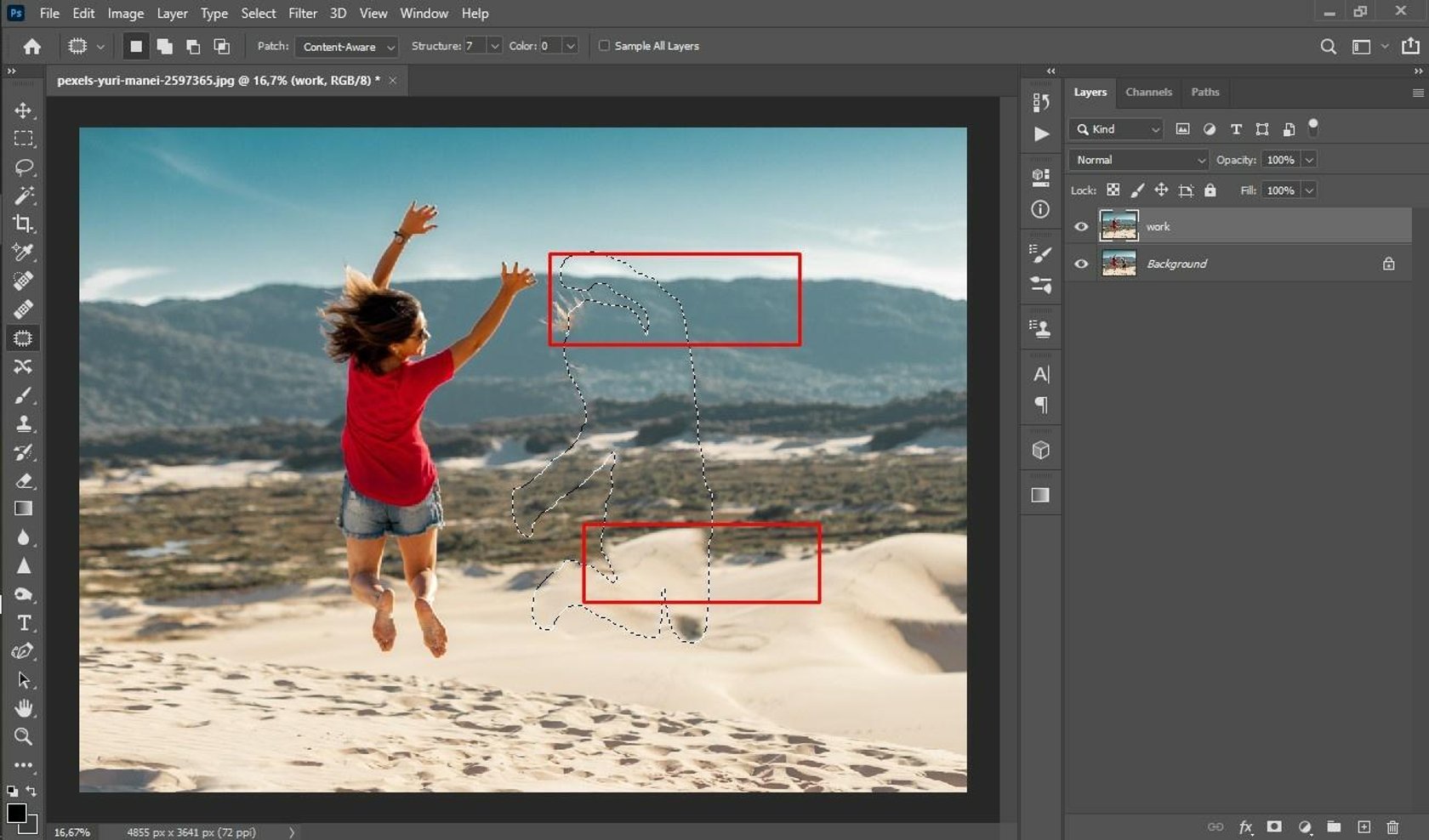Select the Lasso tool
The image size is (1429, 840).
tap(23, 167)
